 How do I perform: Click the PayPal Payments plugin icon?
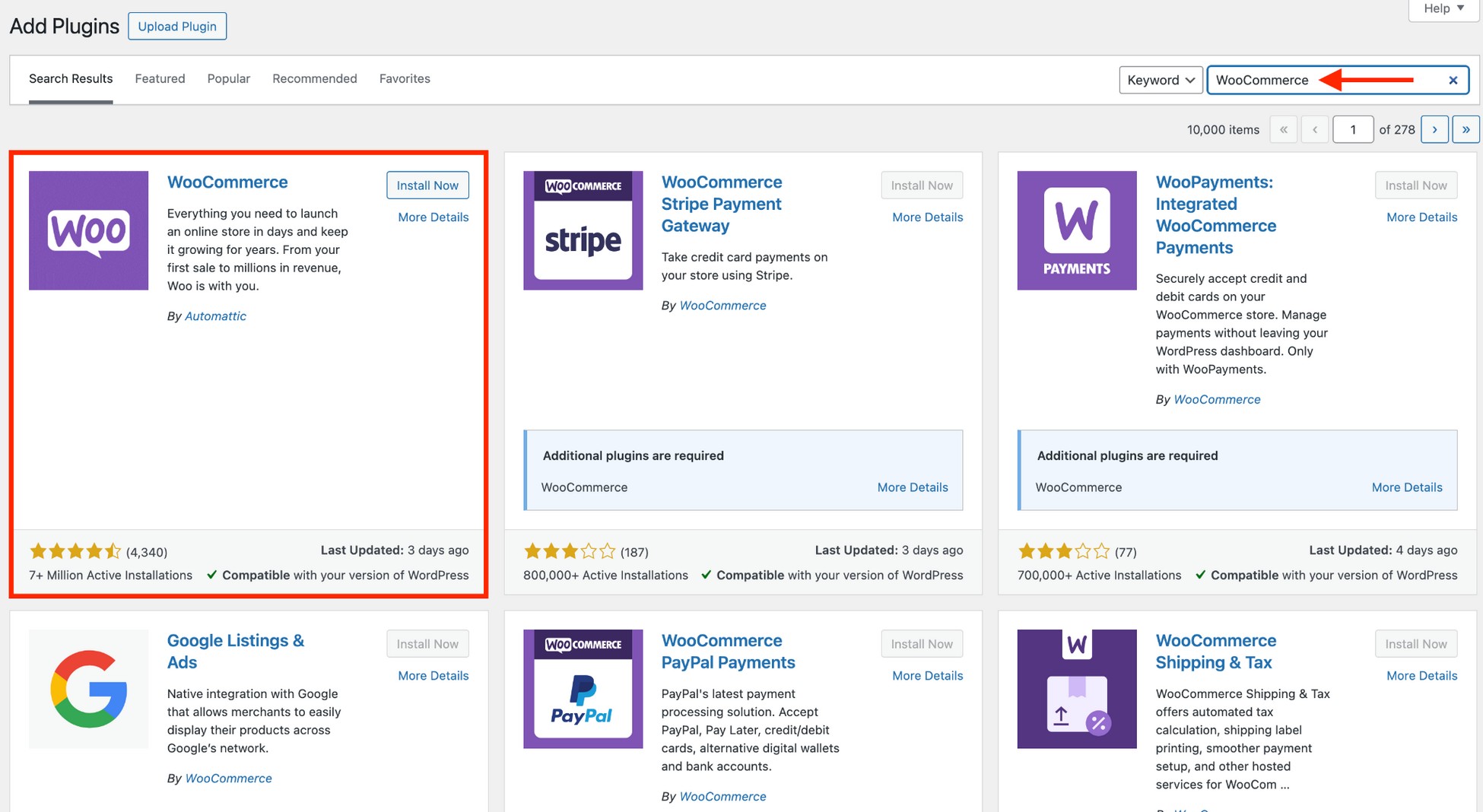coord(583,689)
